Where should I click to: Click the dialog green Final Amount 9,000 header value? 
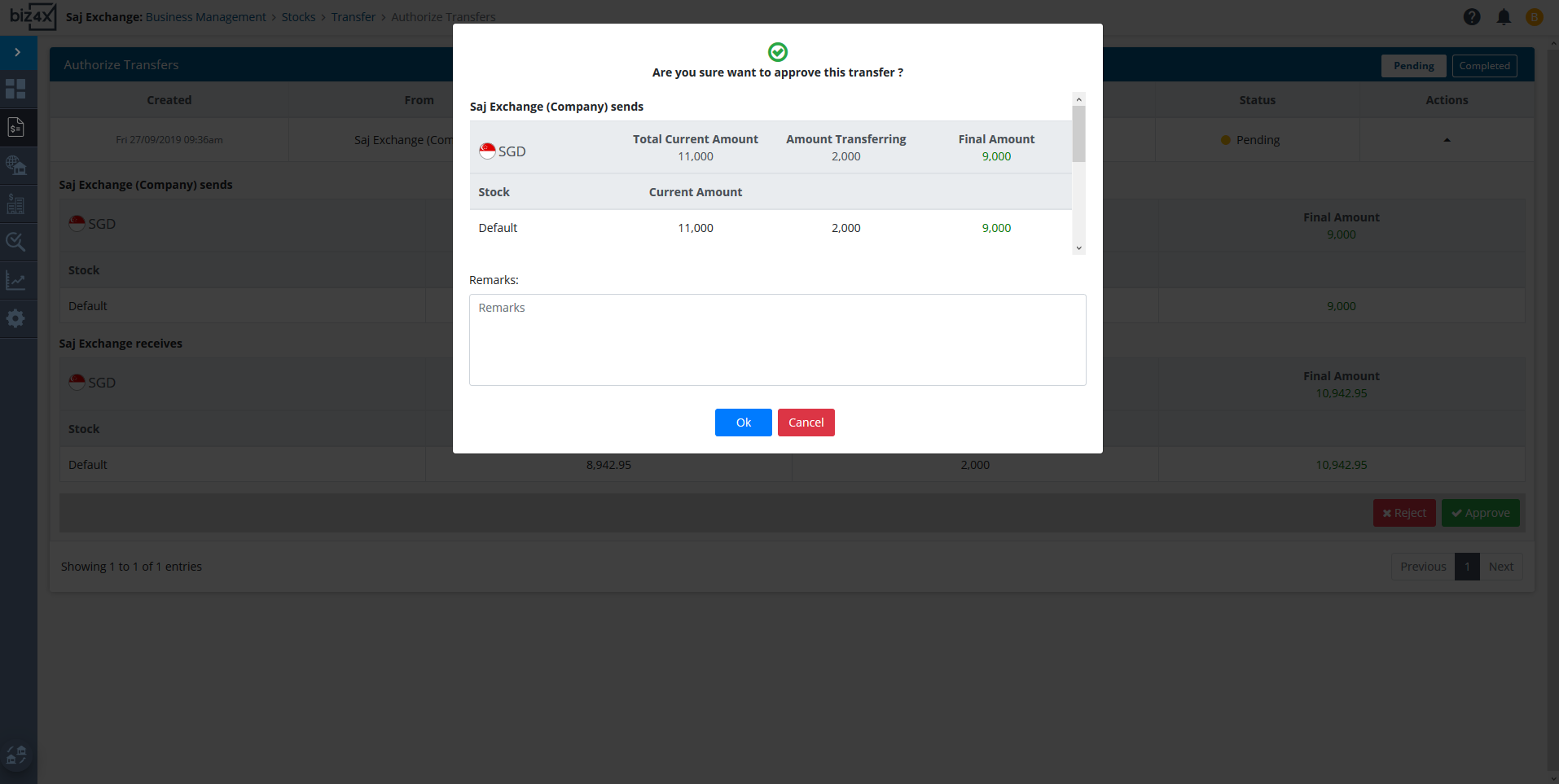(x=996, y=156)
